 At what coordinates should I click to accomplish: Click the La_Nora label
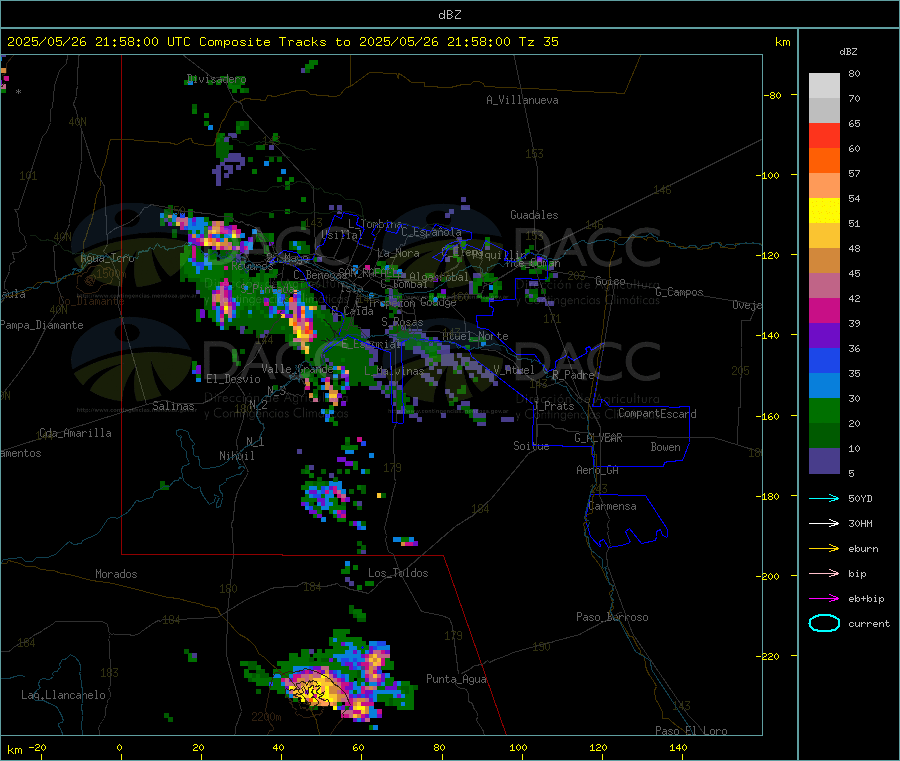pyautogui.click(x=398, y=253)
